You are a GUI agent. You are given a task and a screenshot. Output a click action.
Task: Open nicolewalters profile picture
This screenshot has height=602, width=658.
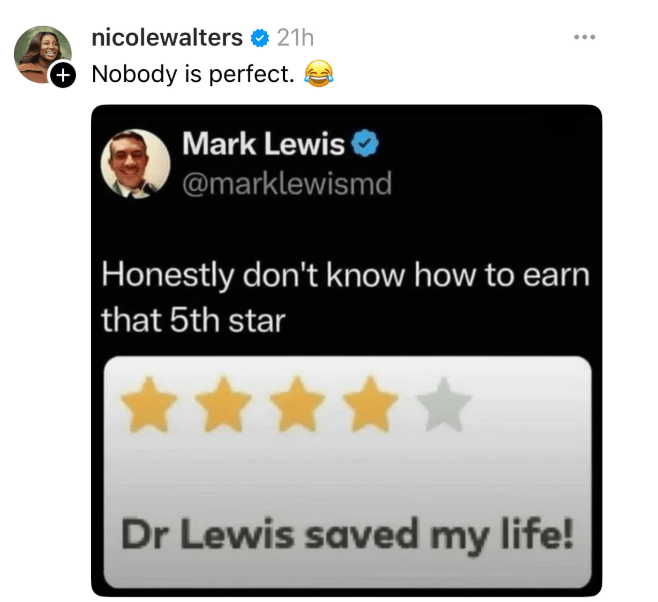pyautogui.click(x=42, y=54)
